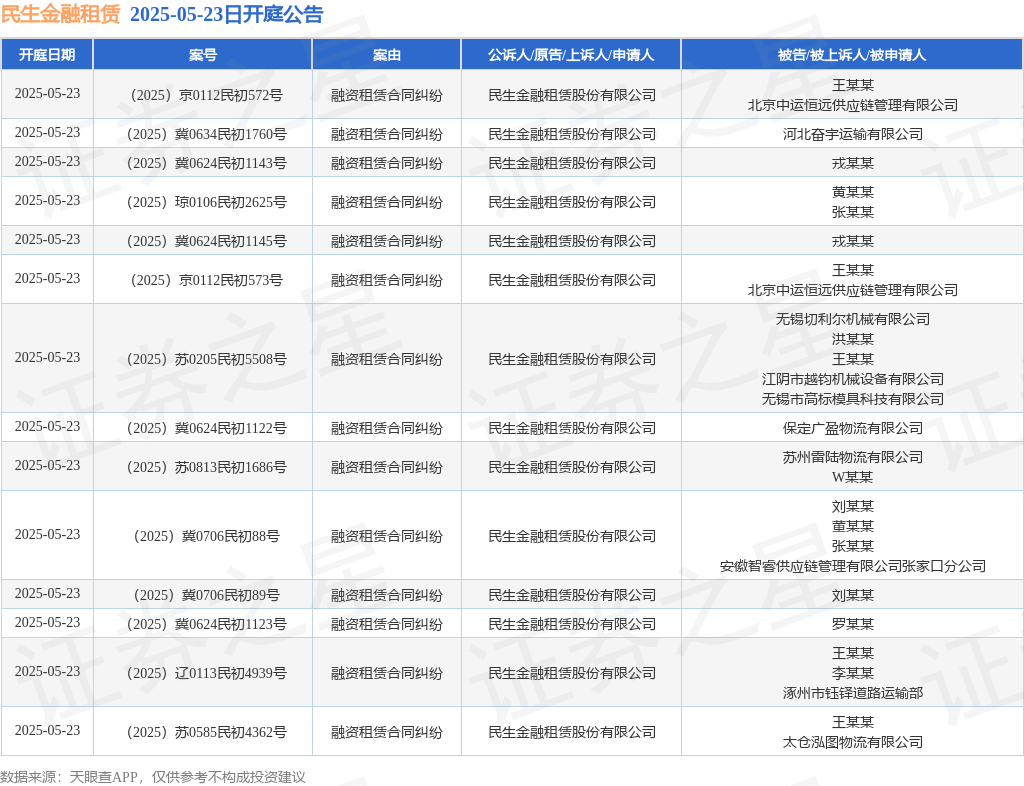Click the plaintiff in the 苏0585民初4362号 row

coord(572,732)
